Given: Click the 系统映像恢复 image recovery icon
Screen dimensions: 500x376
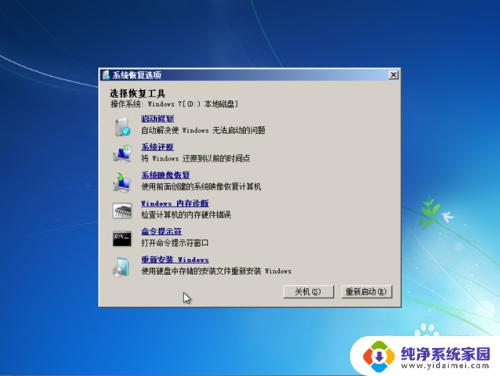Looking at the screenshot, I should click(122, 182).
